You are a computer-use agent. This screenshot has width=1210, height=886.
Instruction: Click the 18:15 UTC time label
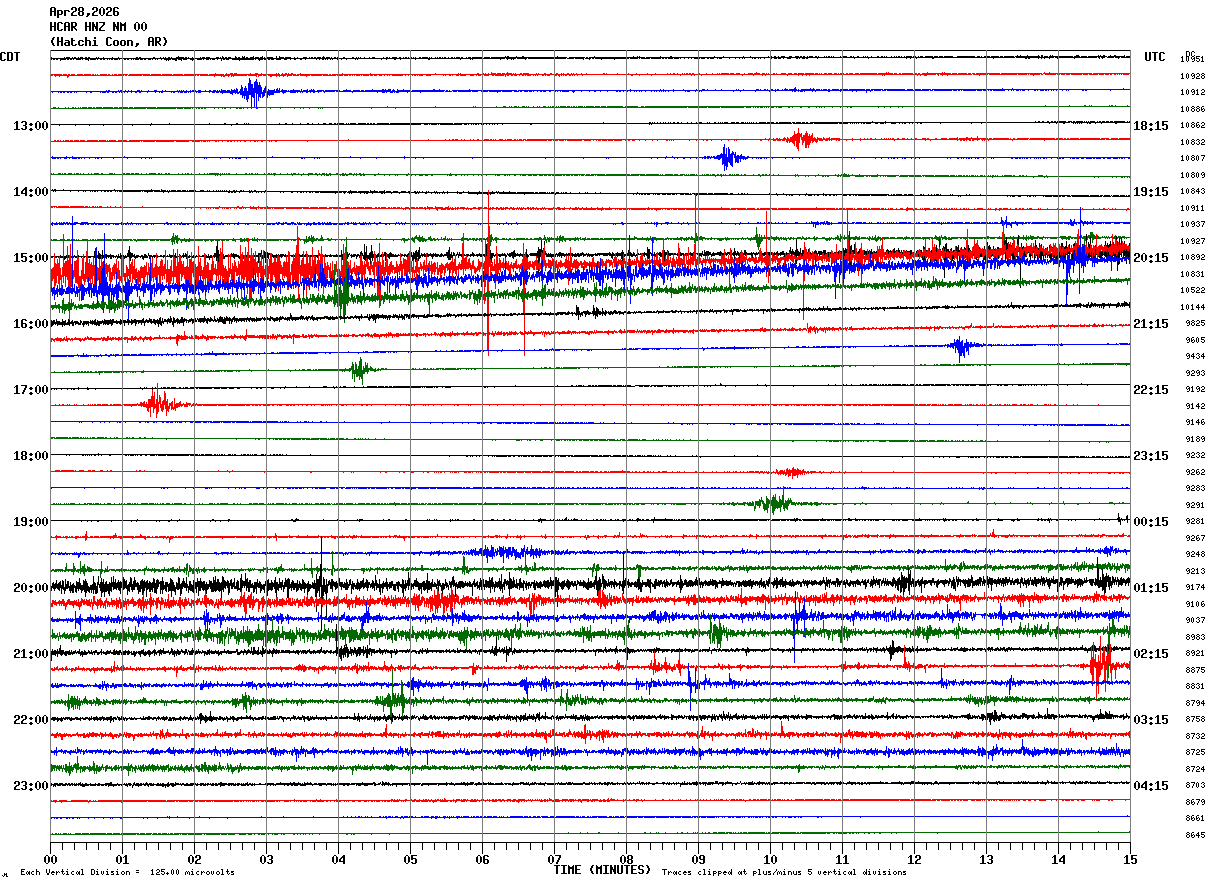coord(1151,126)
